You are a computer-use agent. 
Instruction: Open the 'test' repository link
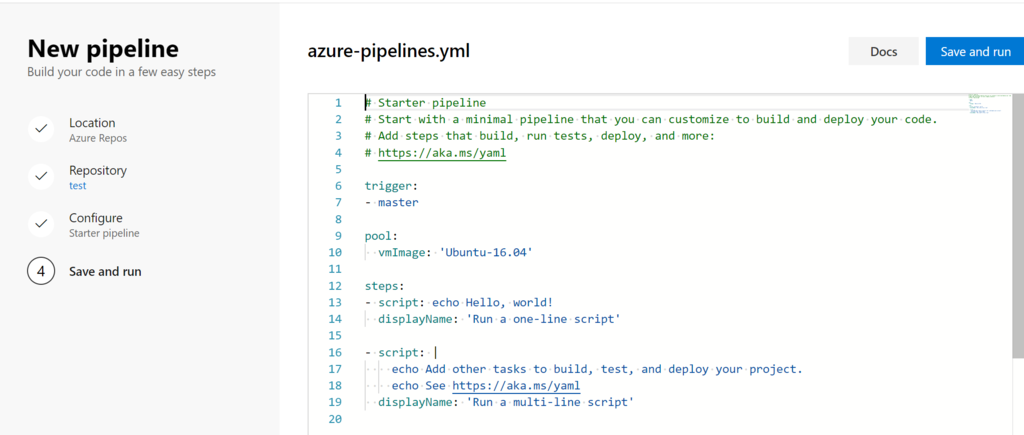pos(78,186)
